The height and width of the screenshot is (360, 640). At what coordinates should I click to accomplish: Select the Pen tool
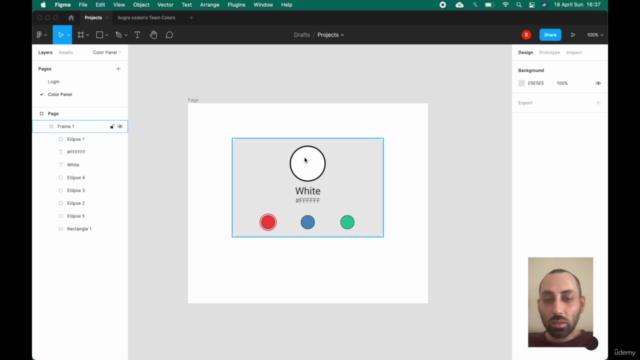[119, 35]
